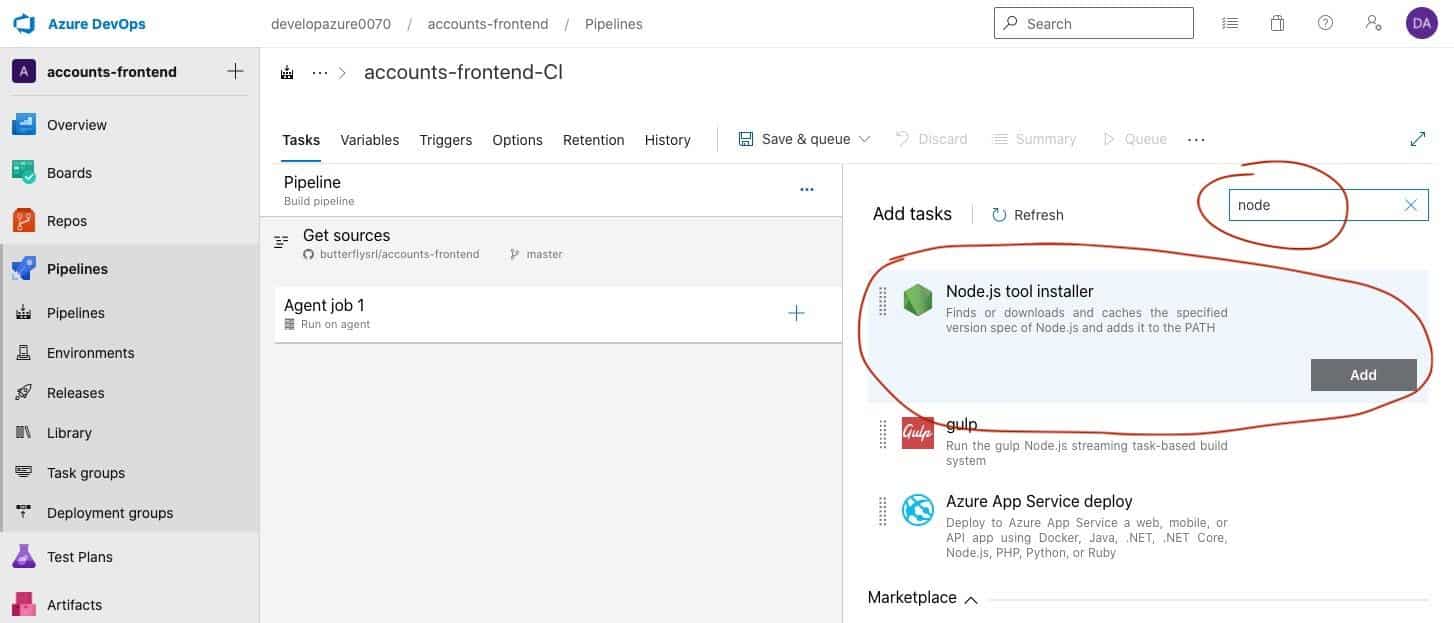
Task: Click the Releases rocket icon
Action: point(24,393)
